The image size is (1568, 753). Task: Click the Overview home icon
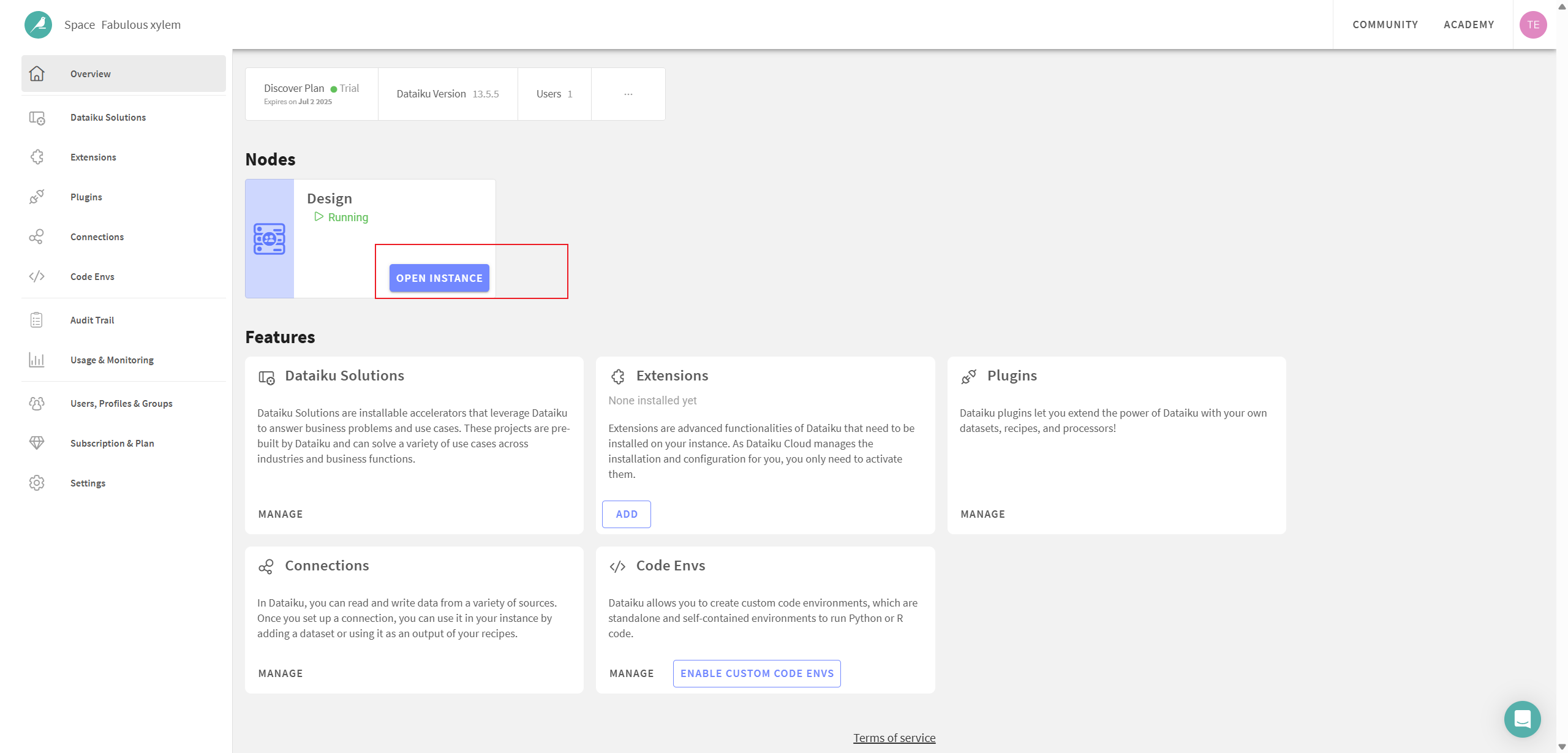click(x=37, y=74)
